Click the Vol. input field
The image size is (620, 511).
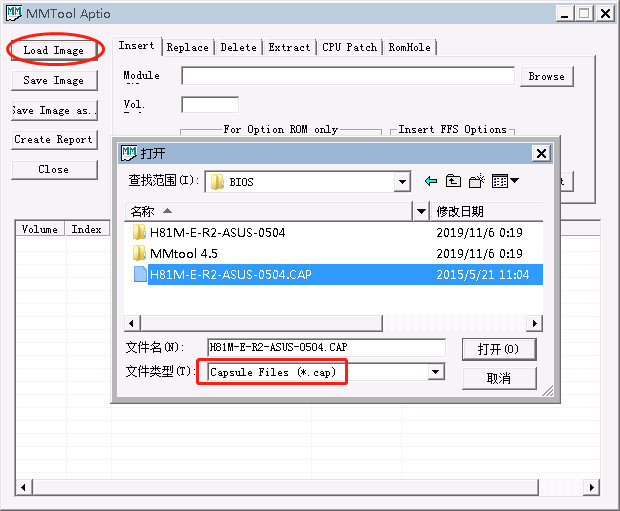tap(210, 105)
